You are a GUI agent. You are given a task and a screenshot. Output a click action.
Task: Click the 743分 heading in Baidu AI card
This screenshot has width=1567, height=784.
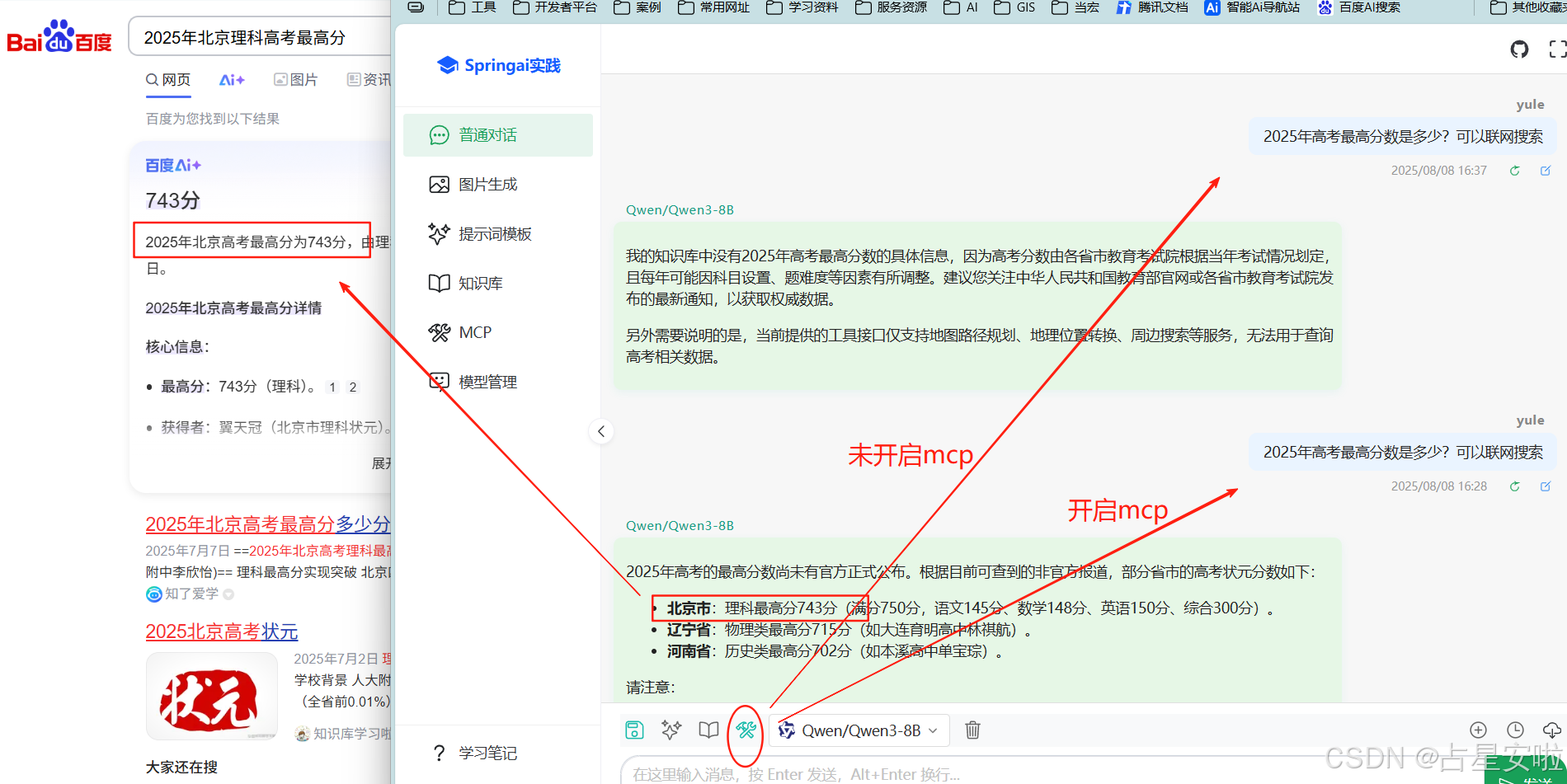point(172,200)
